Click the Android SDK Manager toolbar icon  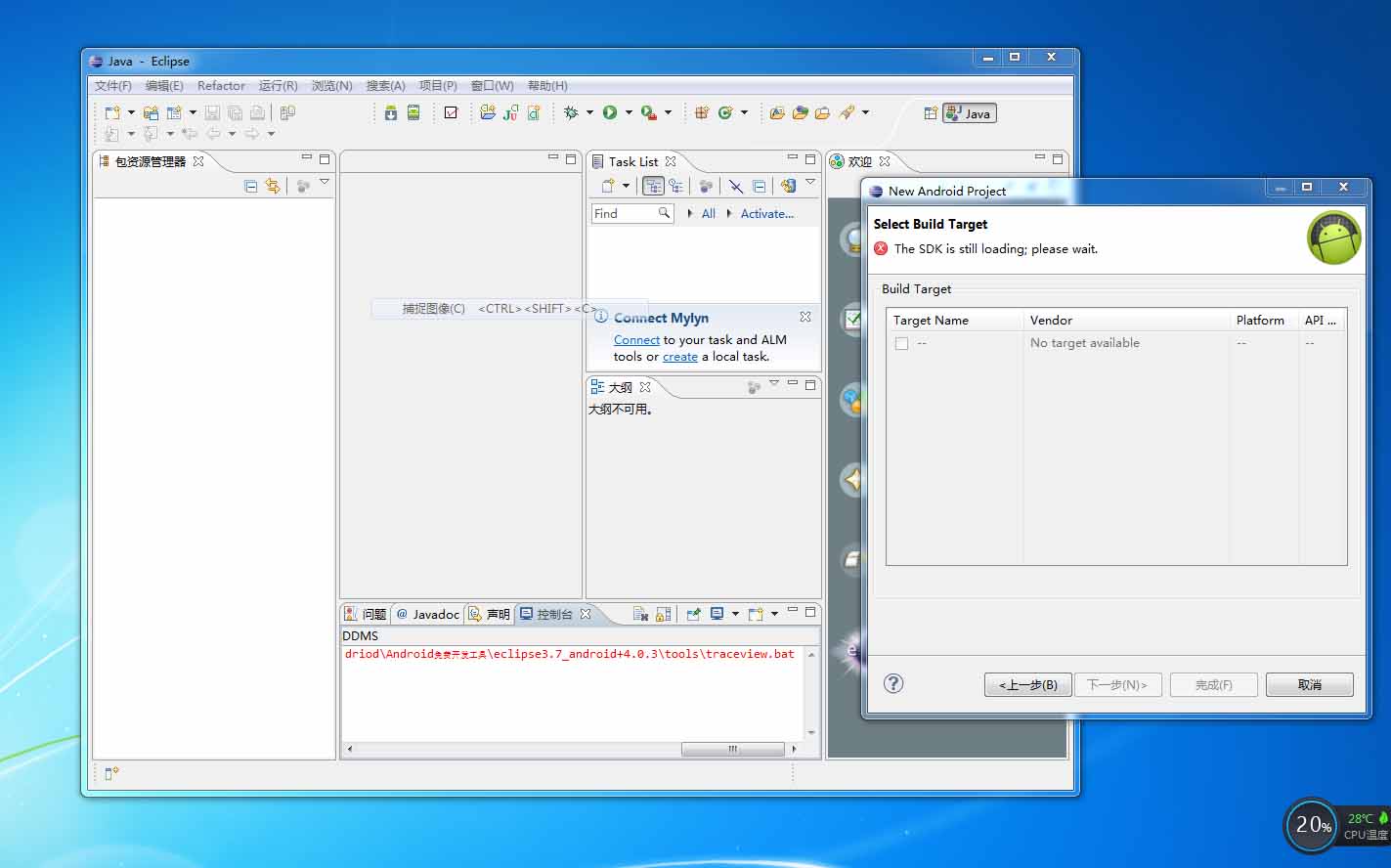point(391,113)
